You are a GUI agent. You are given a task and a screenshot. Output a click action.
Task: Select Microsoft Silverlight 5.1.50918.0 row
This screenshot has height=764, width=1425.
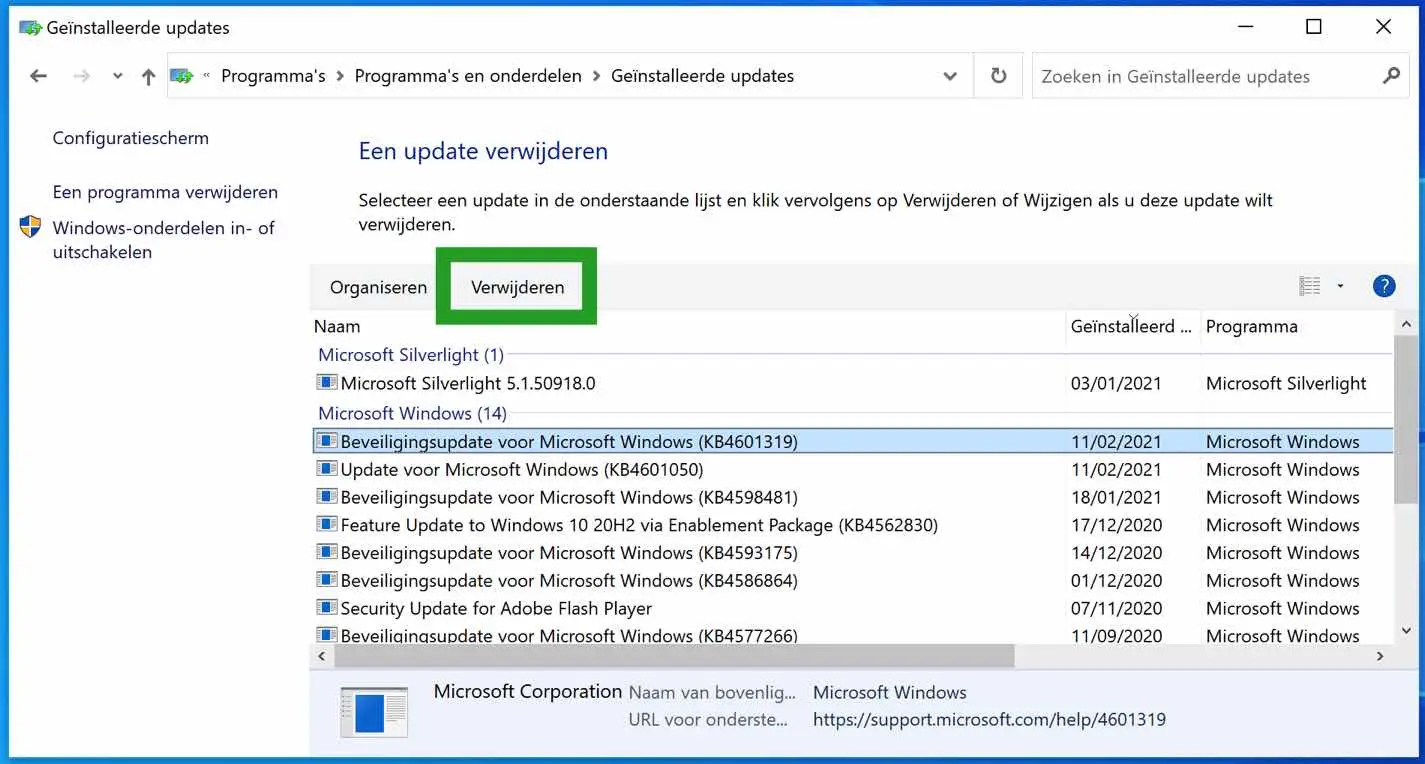pyautogui.click(x=852, y=383)
